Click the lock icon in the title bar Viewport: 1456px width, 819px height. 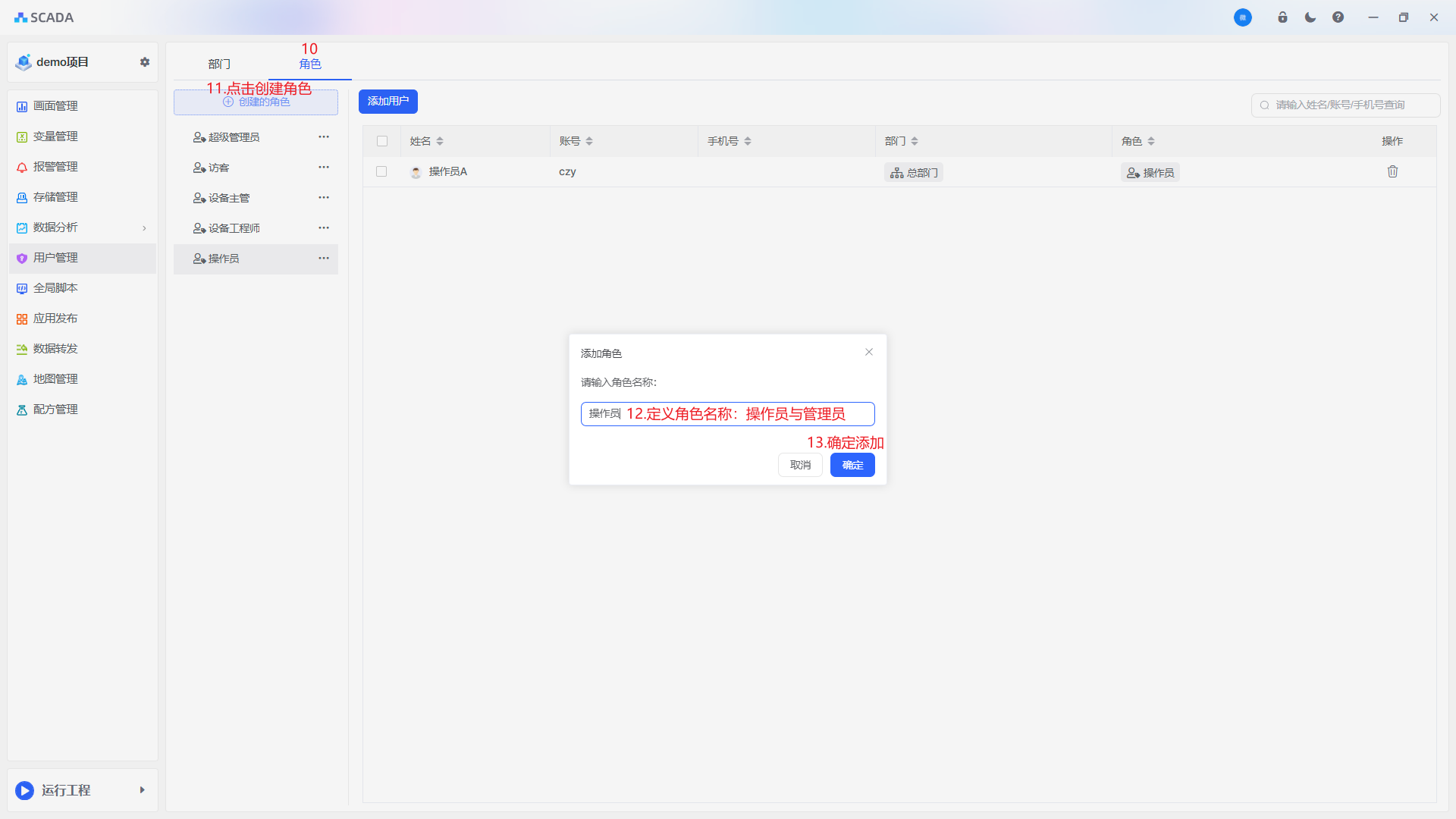coord(1282,17)
